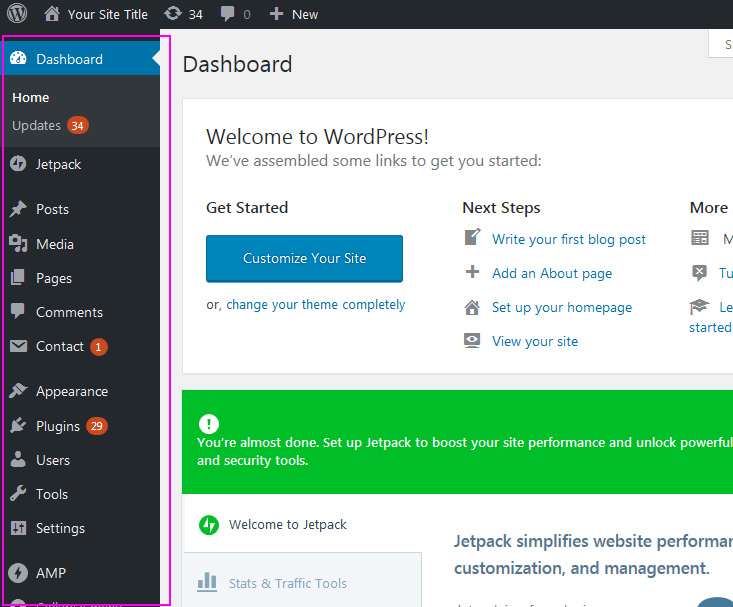The image size is (733, 607).
Task: Click the Posts pushpin icon
Action: [18, 209]
